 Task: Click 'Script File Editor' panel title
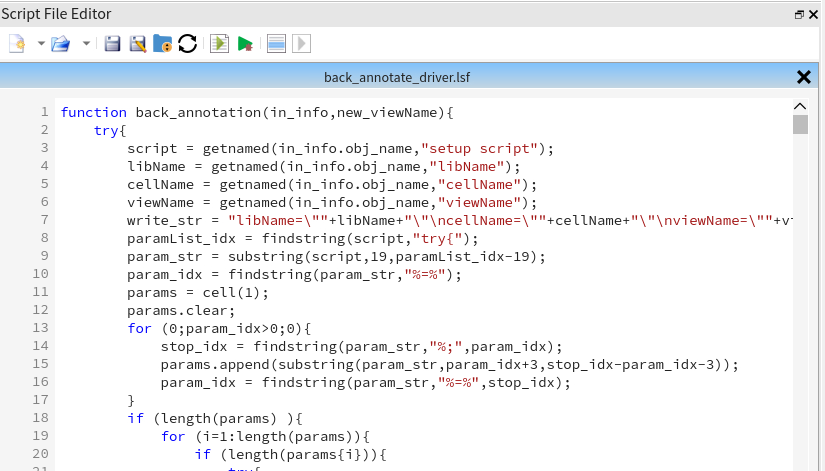56,14
